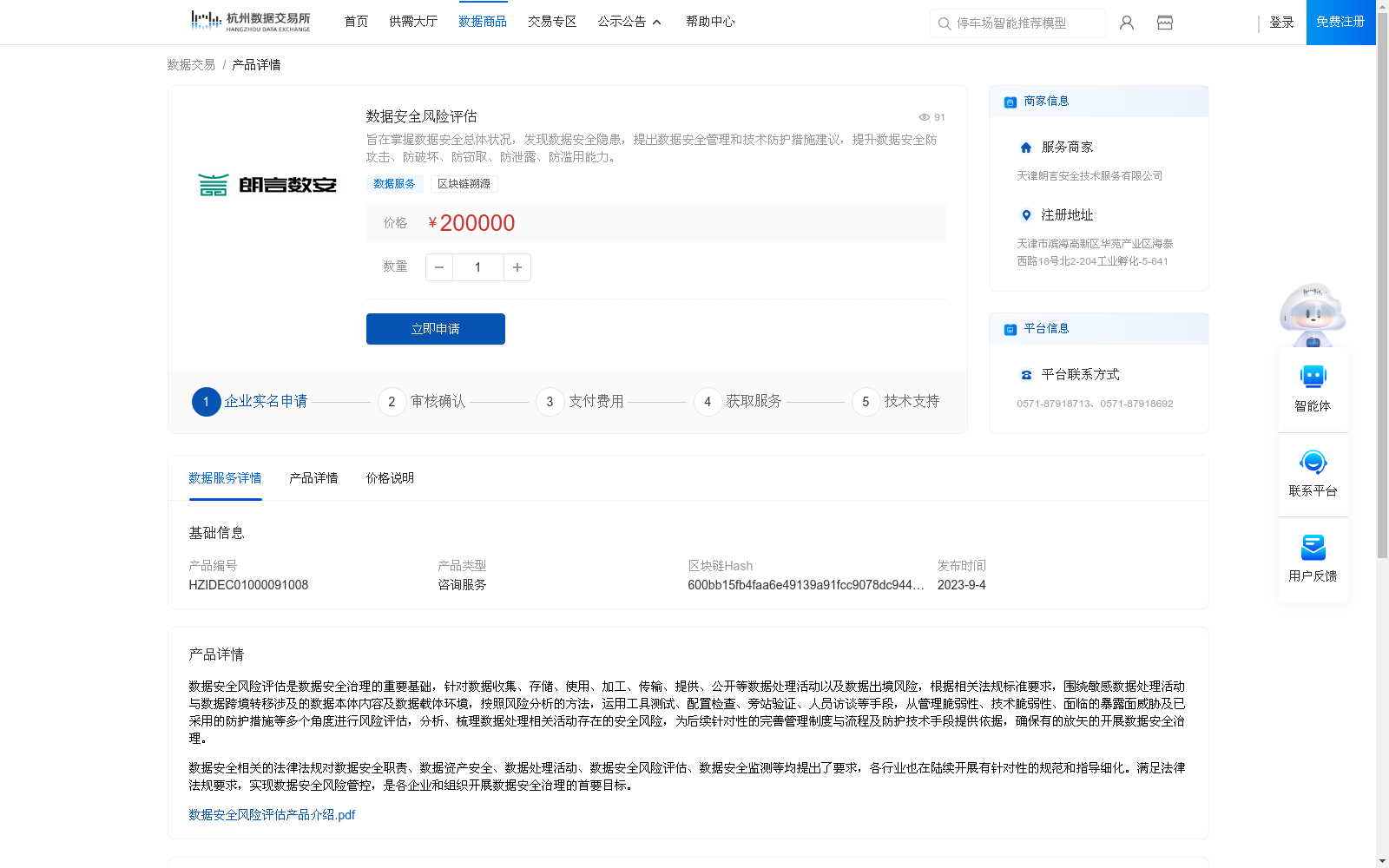Screen dimensions: 1389x868
Task: Open 交易专区 navigation item
Action: [552, 22]
